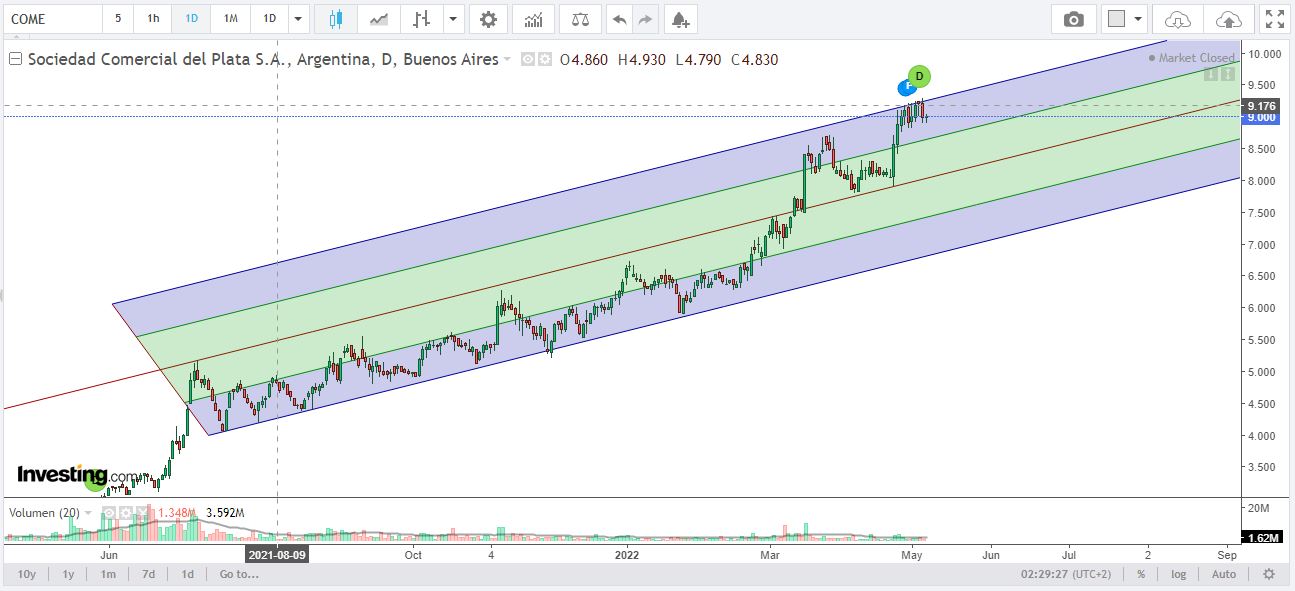Screen dimensions: 1295x591
Task: Click the green D dividend marker
Action: (919, 75)
